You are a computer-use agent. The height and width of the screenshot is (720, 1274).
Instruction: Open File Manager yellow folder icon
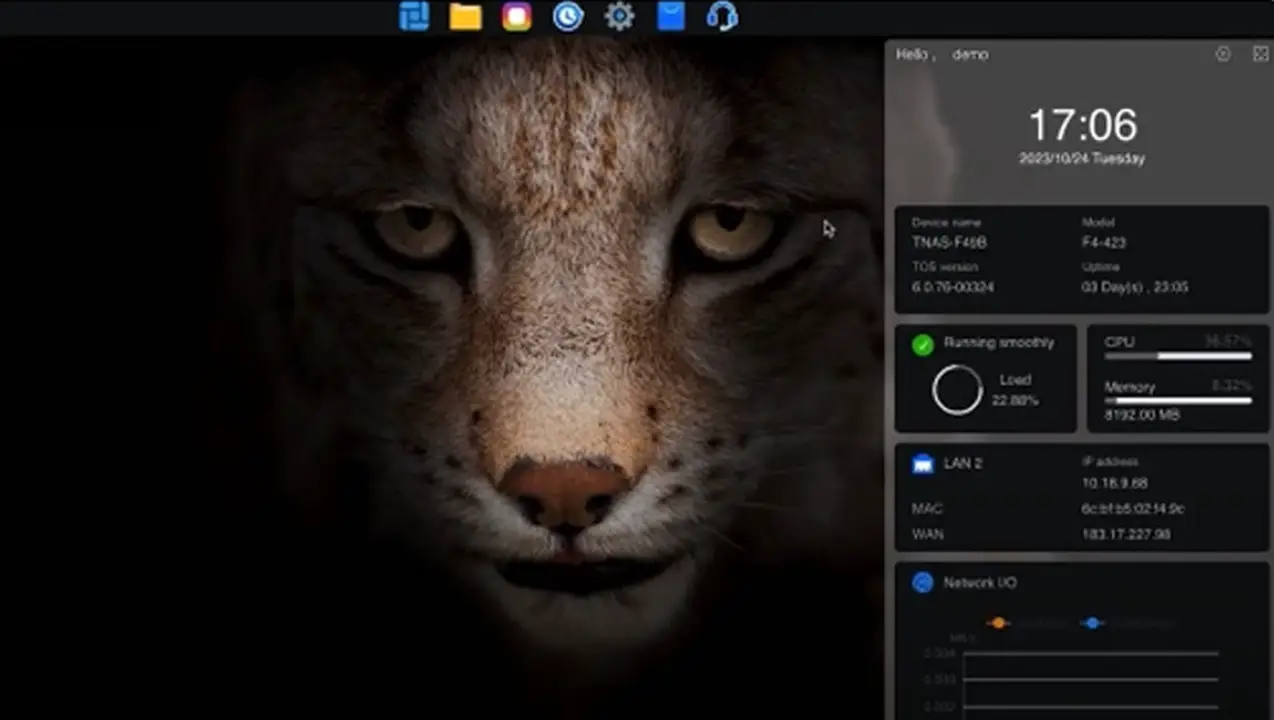[x=465, y=16]
